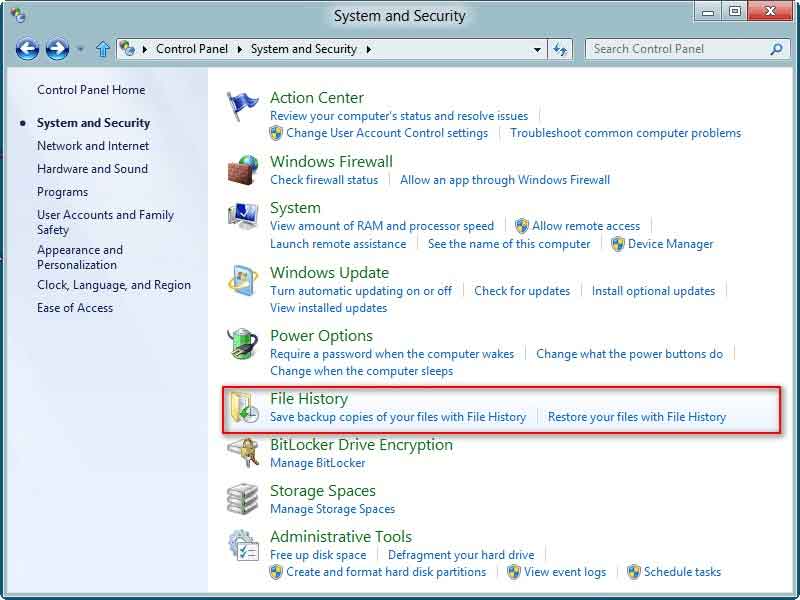Viewport: 800px width, 600px height.
Task: Click Check for updates
Action: coord(522,291)
